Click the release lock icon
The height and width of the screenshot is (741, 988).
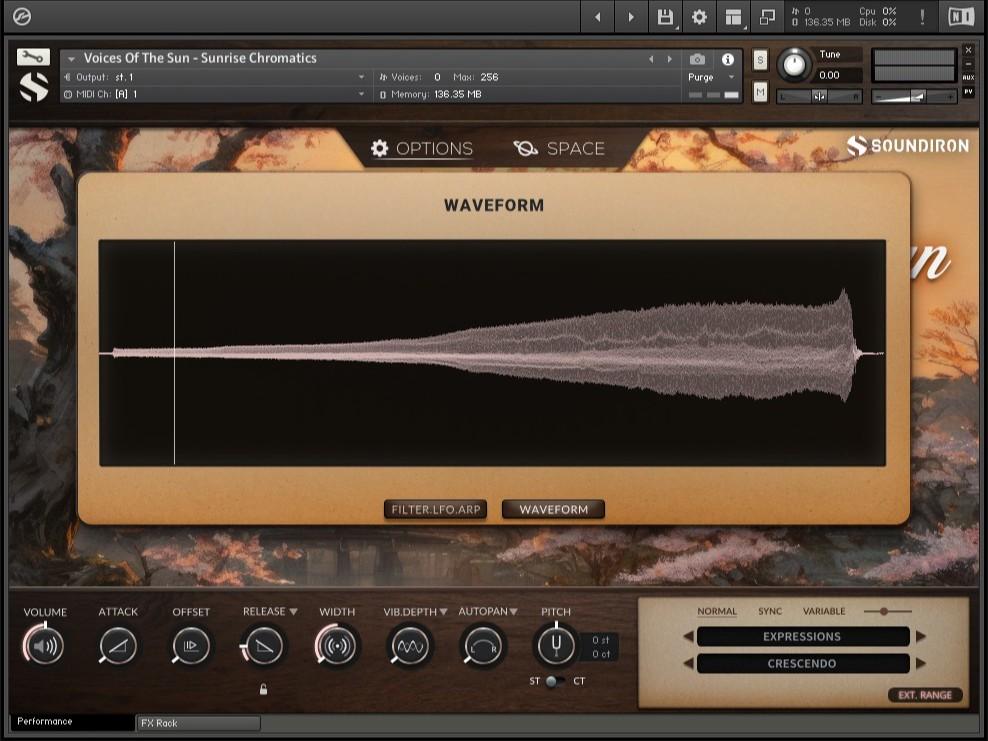tap(263, 689)
